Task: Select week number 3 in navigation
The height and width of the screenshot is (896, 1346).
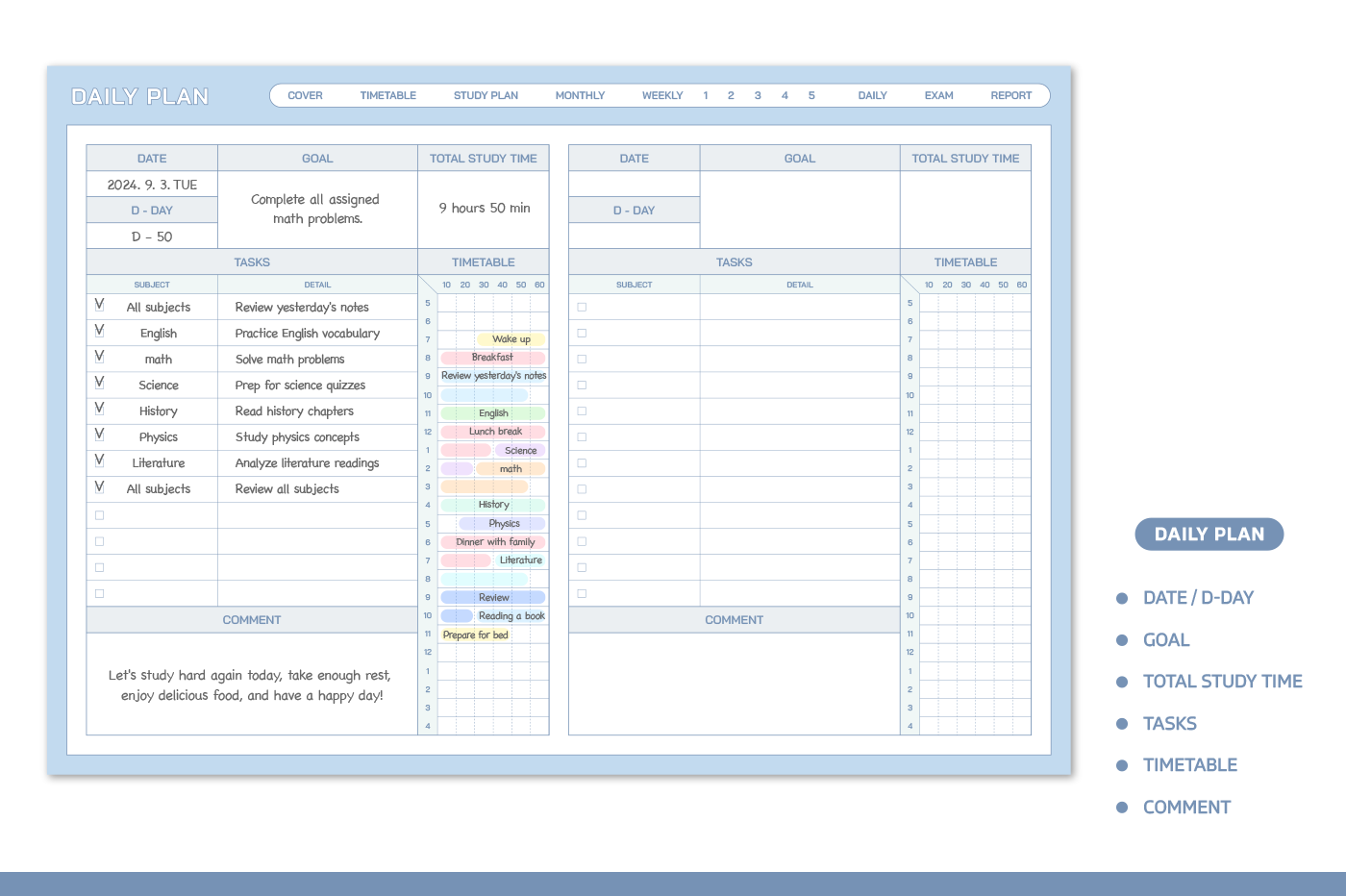Action: coord(758,96)
